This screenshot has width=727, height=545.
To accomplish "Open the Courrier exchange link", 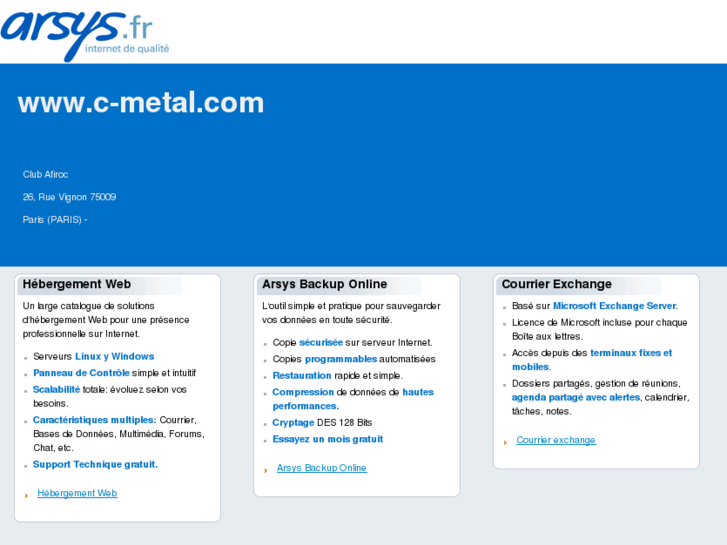I will (556, 440).
